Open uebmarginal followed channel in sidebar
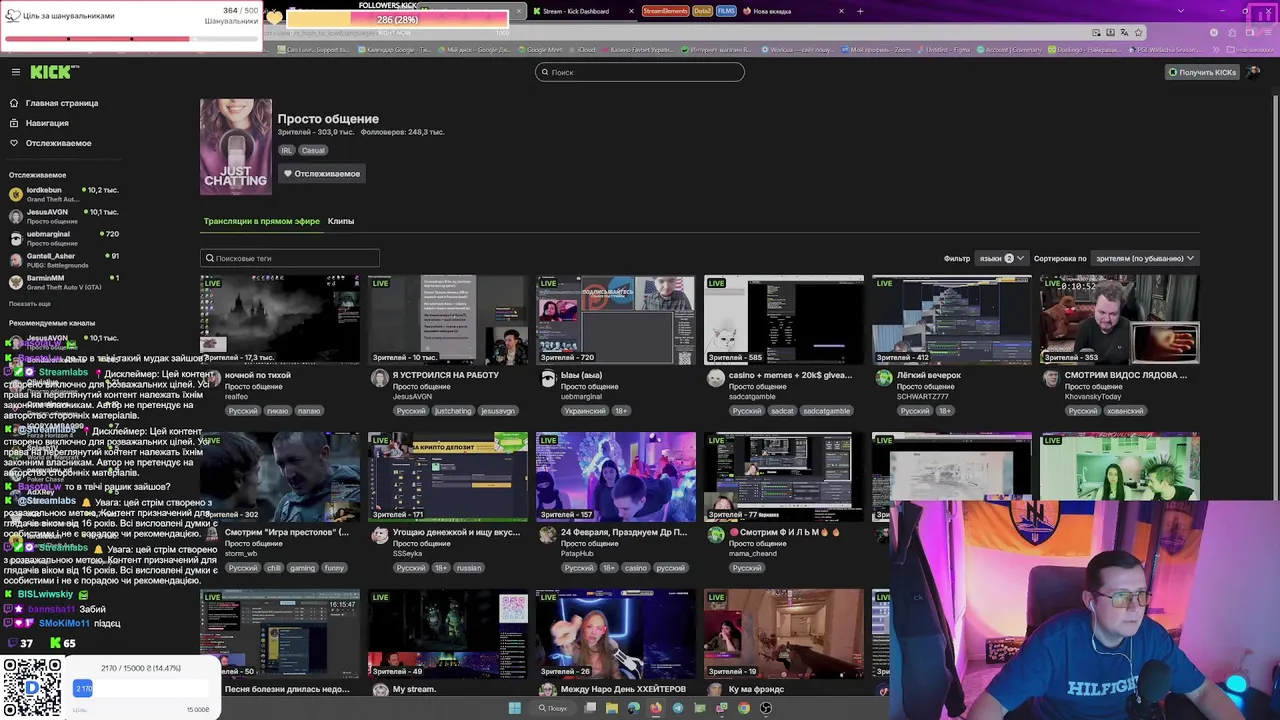The height and width of the screenshot is (720, 1280). (x=64, y=238)
